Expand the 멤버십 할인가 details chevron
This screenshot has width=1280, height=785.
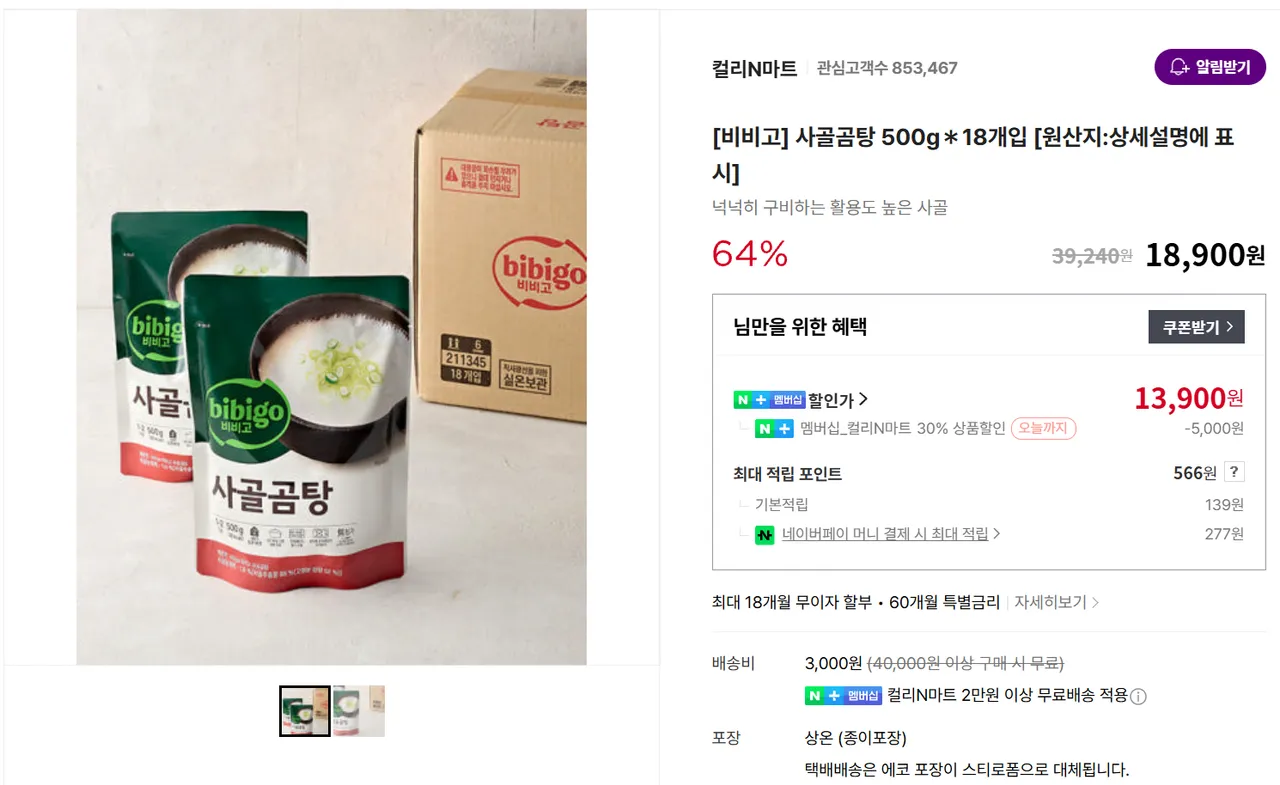863,400
